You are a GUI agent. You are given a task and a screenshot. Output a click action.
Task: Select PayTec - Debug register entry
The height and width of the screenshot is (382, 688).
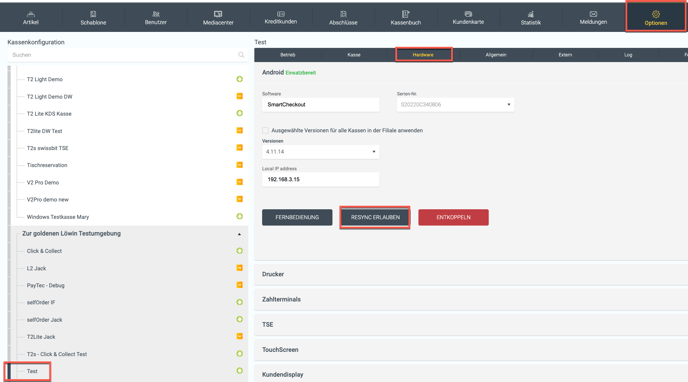[x=46, y=286]
